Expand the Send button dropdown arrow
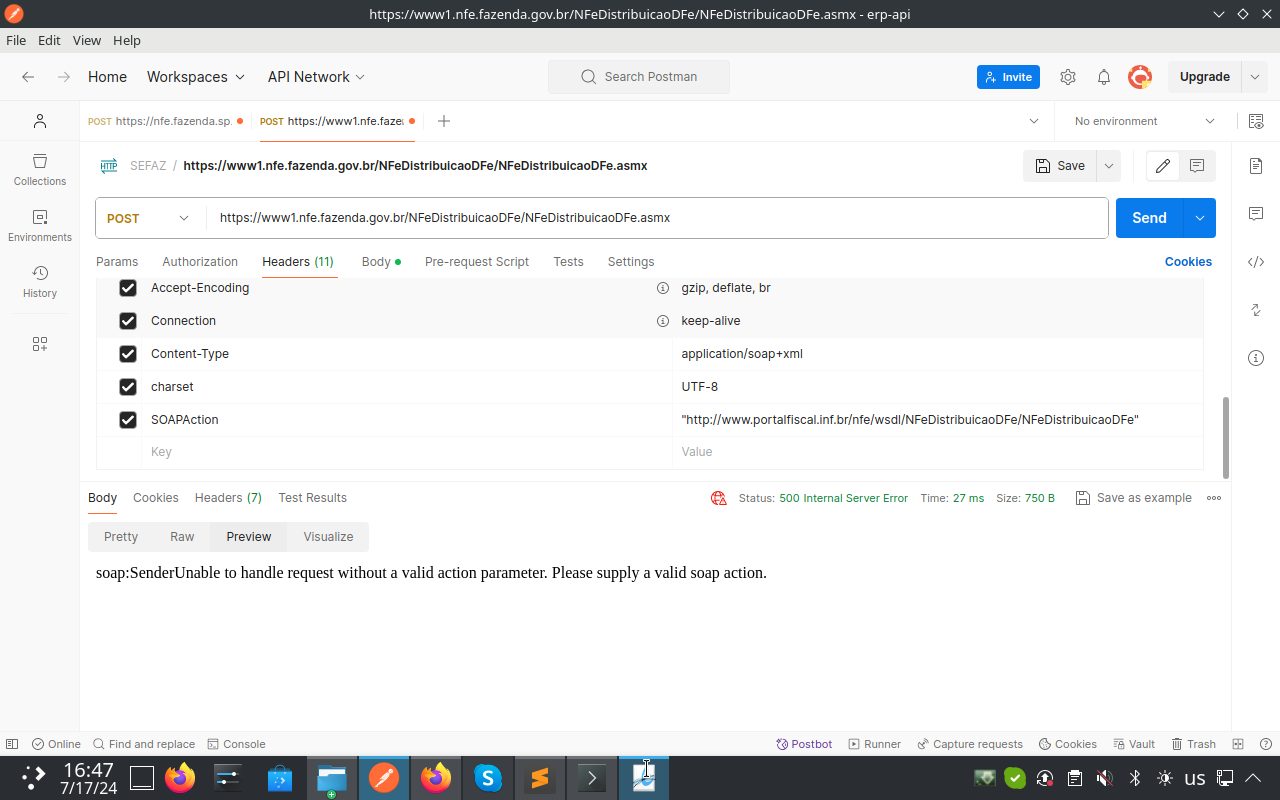The width and height of the screenshot is (1280, 800). click(x=1199, y=218)
